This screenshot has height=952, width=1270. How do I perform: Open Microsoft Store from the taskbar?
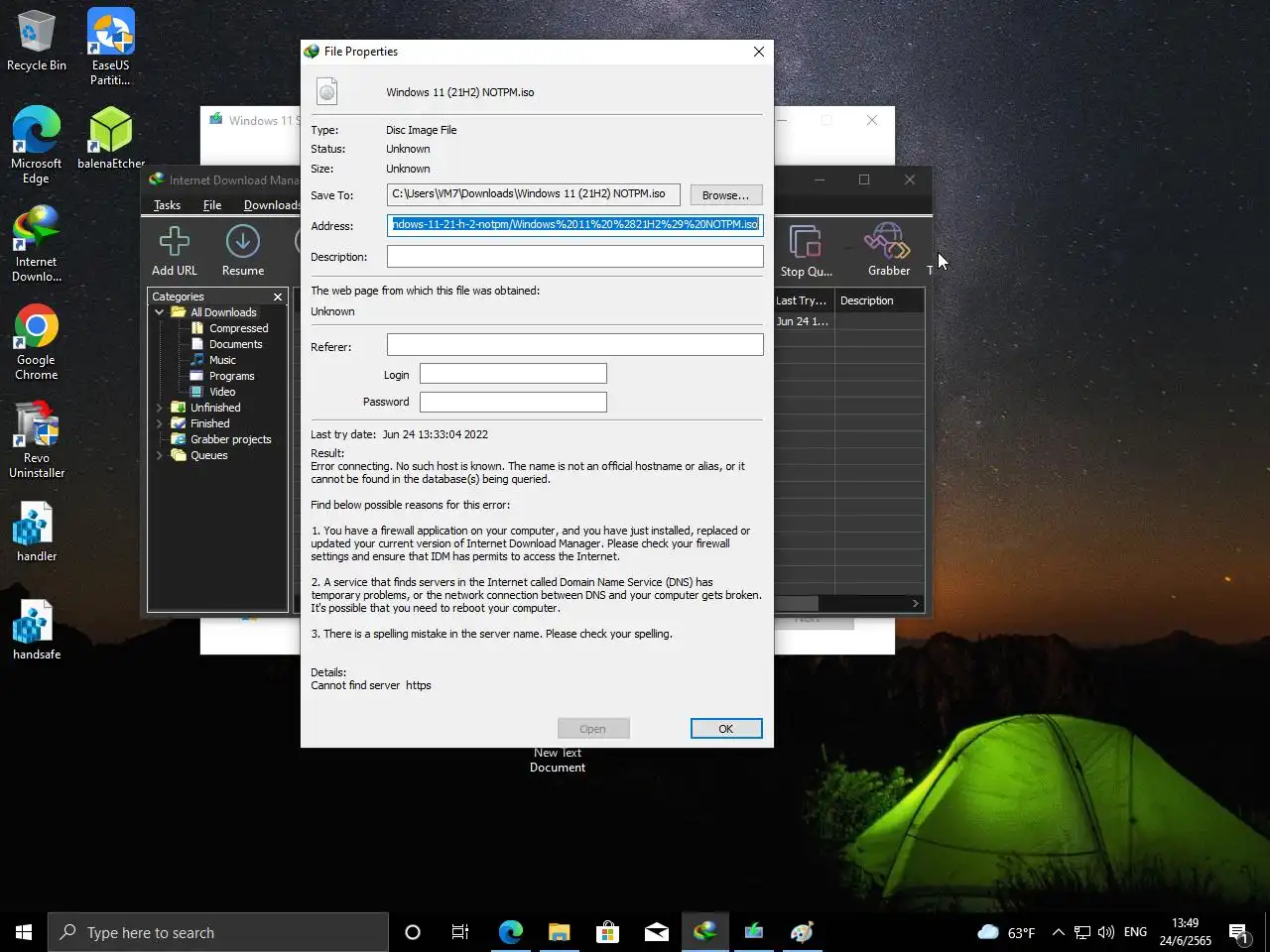(x=607, y=932)
